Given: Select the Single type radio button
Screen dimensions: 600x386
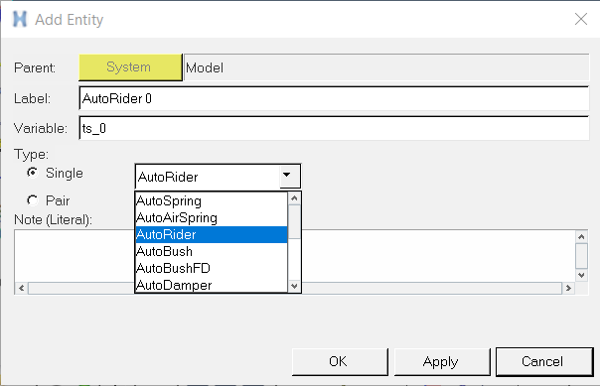Looking at the screenshot, I should point(33,173).
